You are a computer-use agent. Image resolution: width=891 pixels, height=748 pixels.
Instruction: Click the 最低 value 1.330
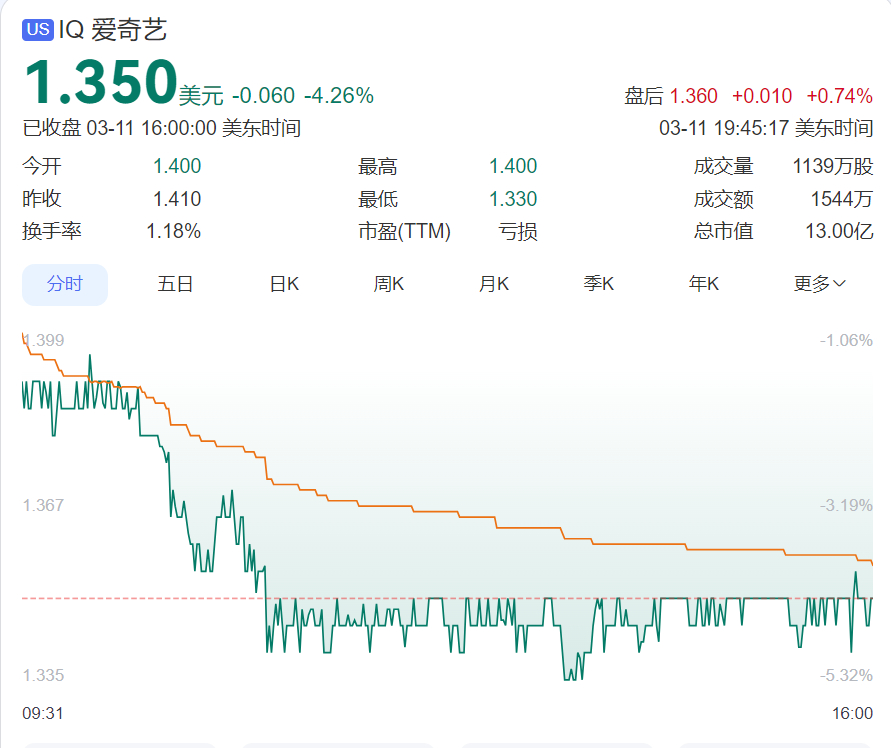pyautogui.click(x=513, y=199)
